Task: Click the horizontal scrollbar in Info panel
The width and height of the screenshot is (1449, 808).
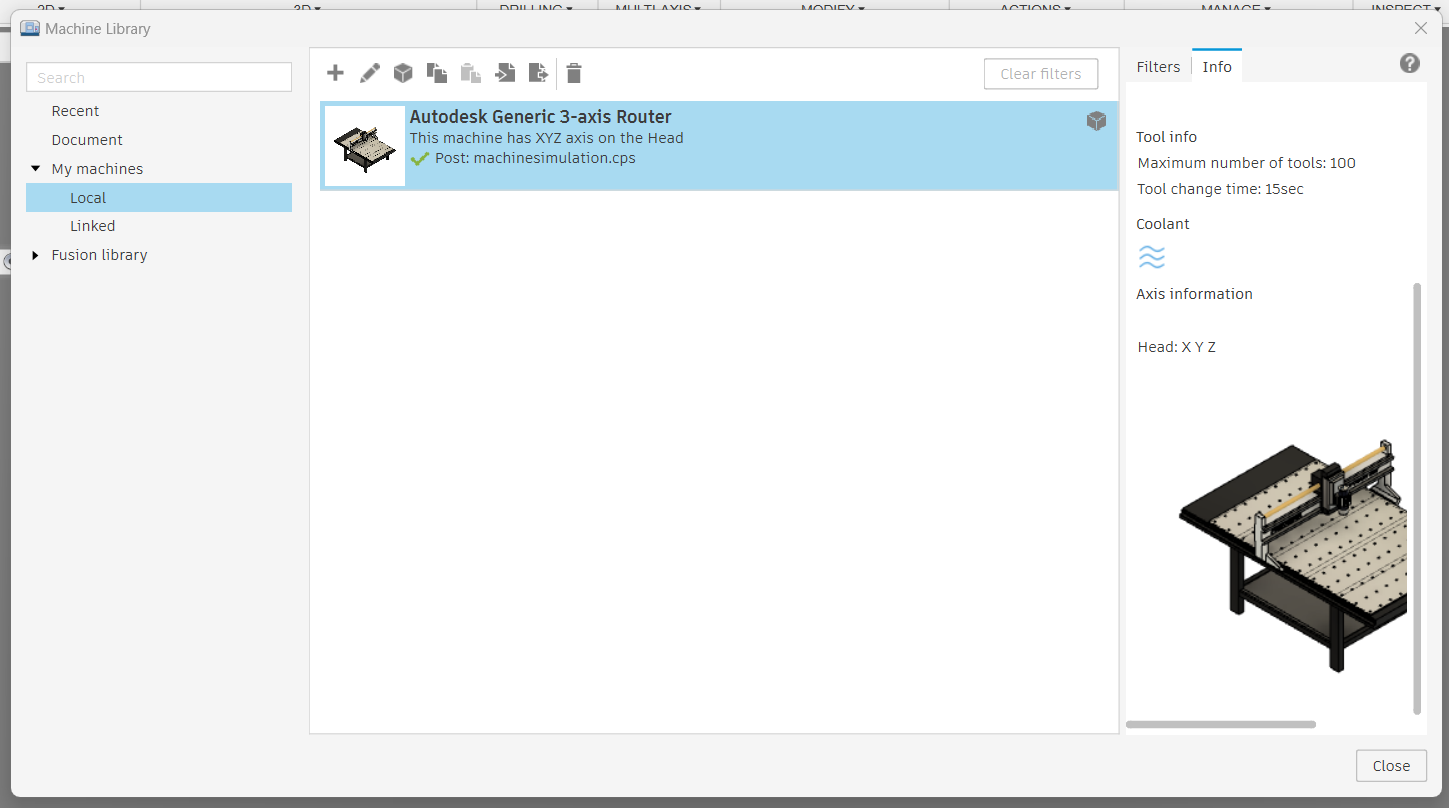Action: [x=1221, y=724]
